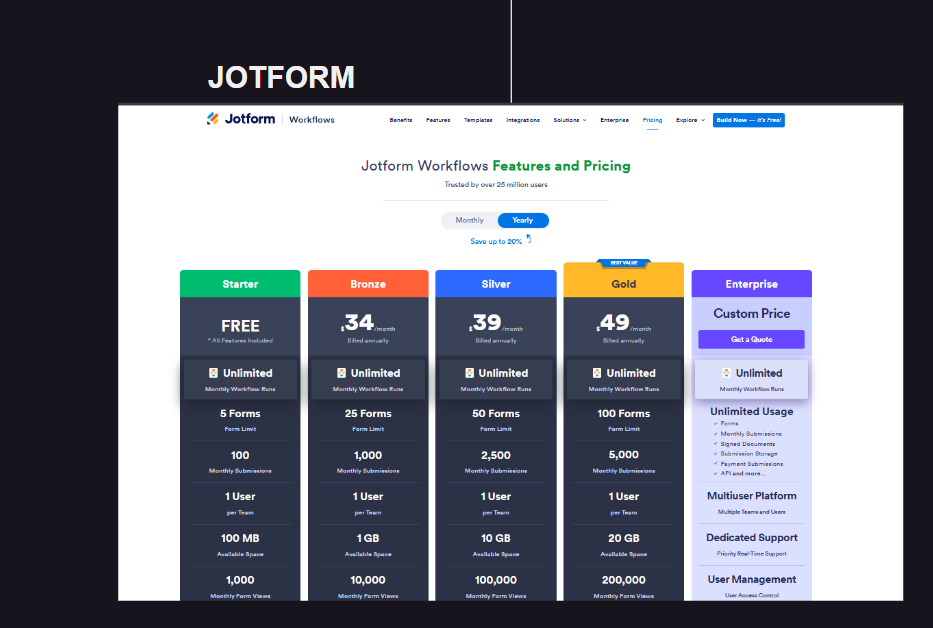Click curved arrow next to Save up to 20%

coord(528,239)
